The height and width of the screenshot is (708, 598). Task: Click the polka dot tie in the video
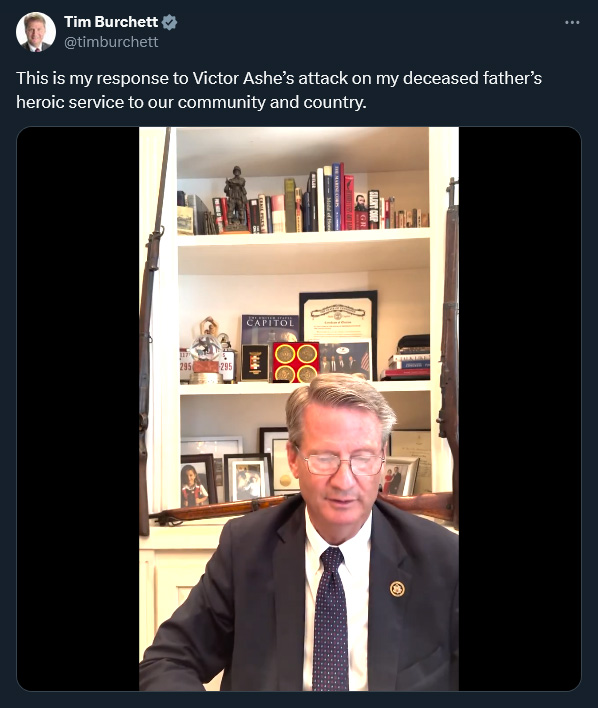pos(332,618)
